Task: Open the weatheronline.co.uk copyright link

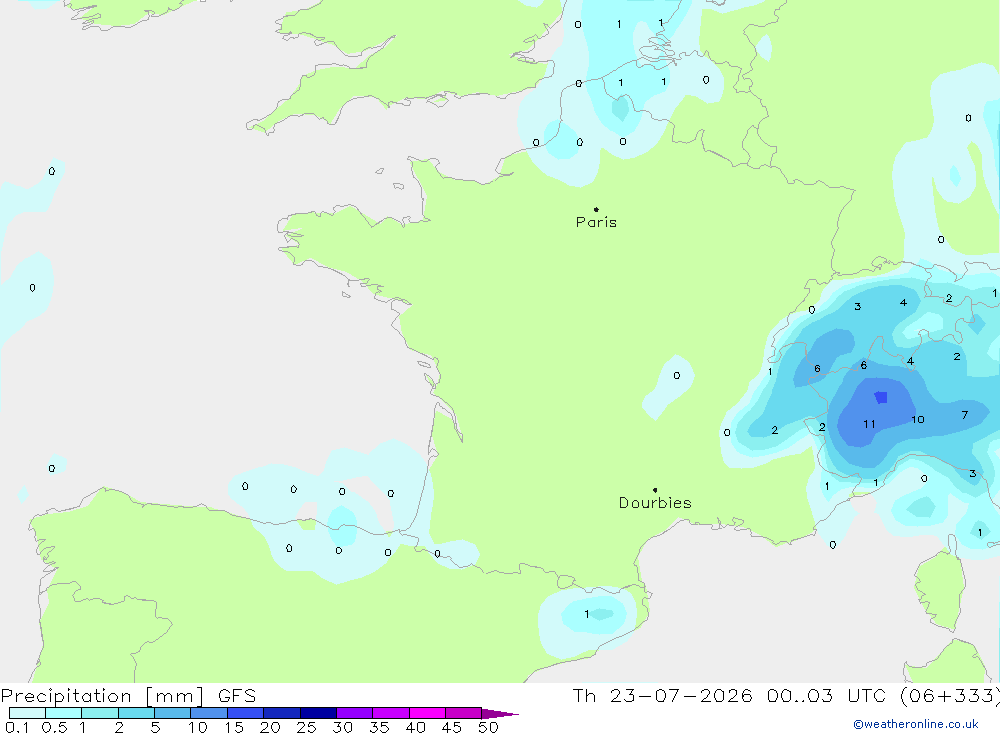Action: click(x=915, y=724)
